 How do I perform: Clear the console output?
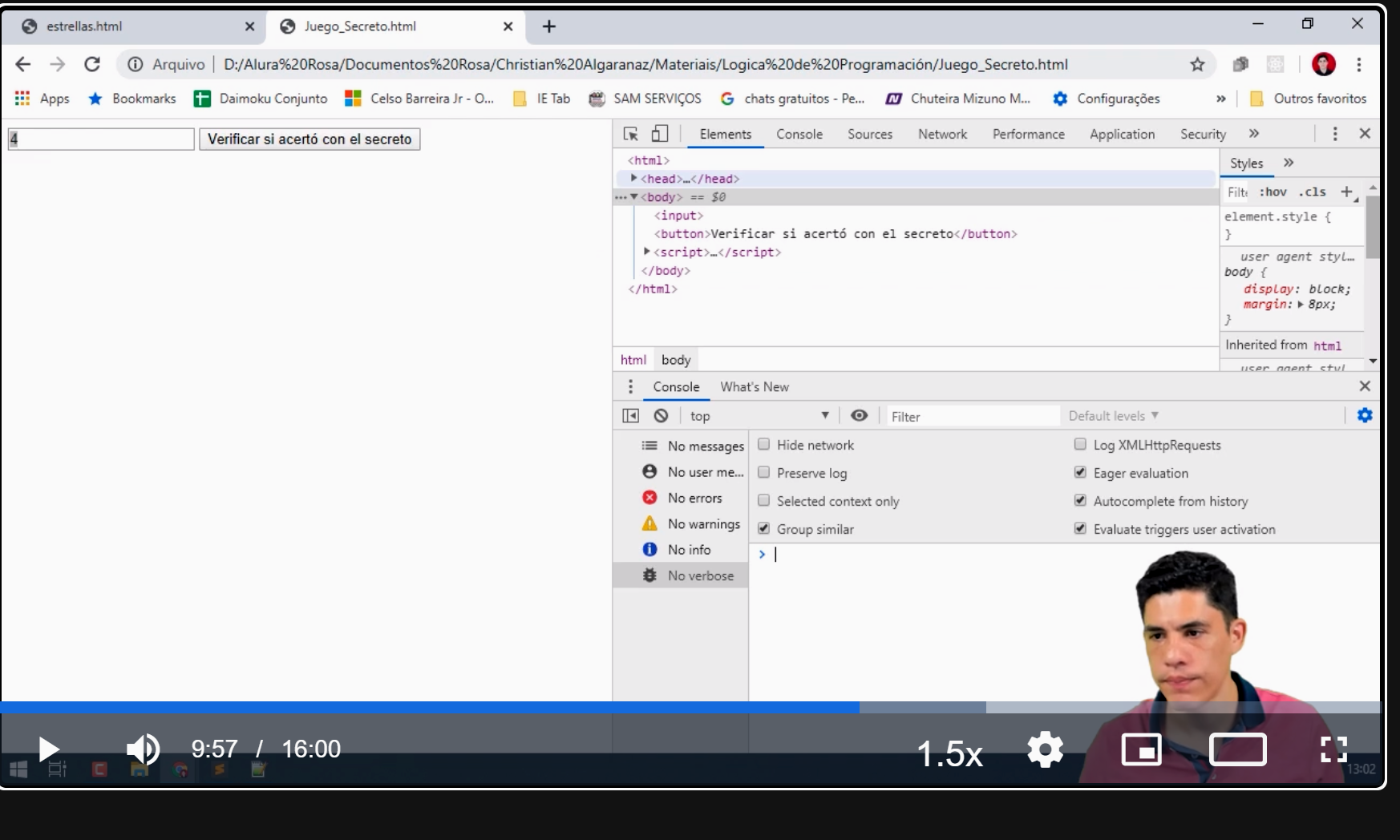tap(661, 416)
